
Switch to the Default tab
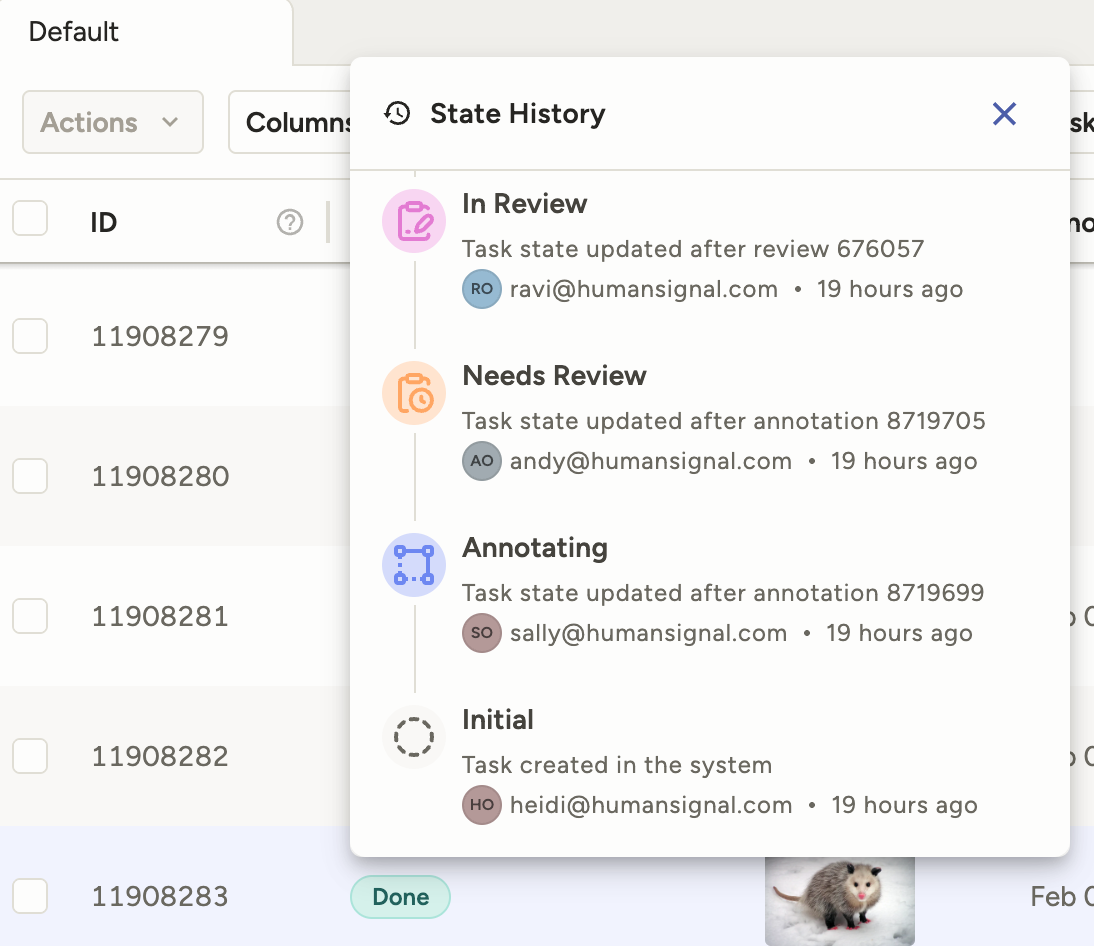[x=73, y=31]
